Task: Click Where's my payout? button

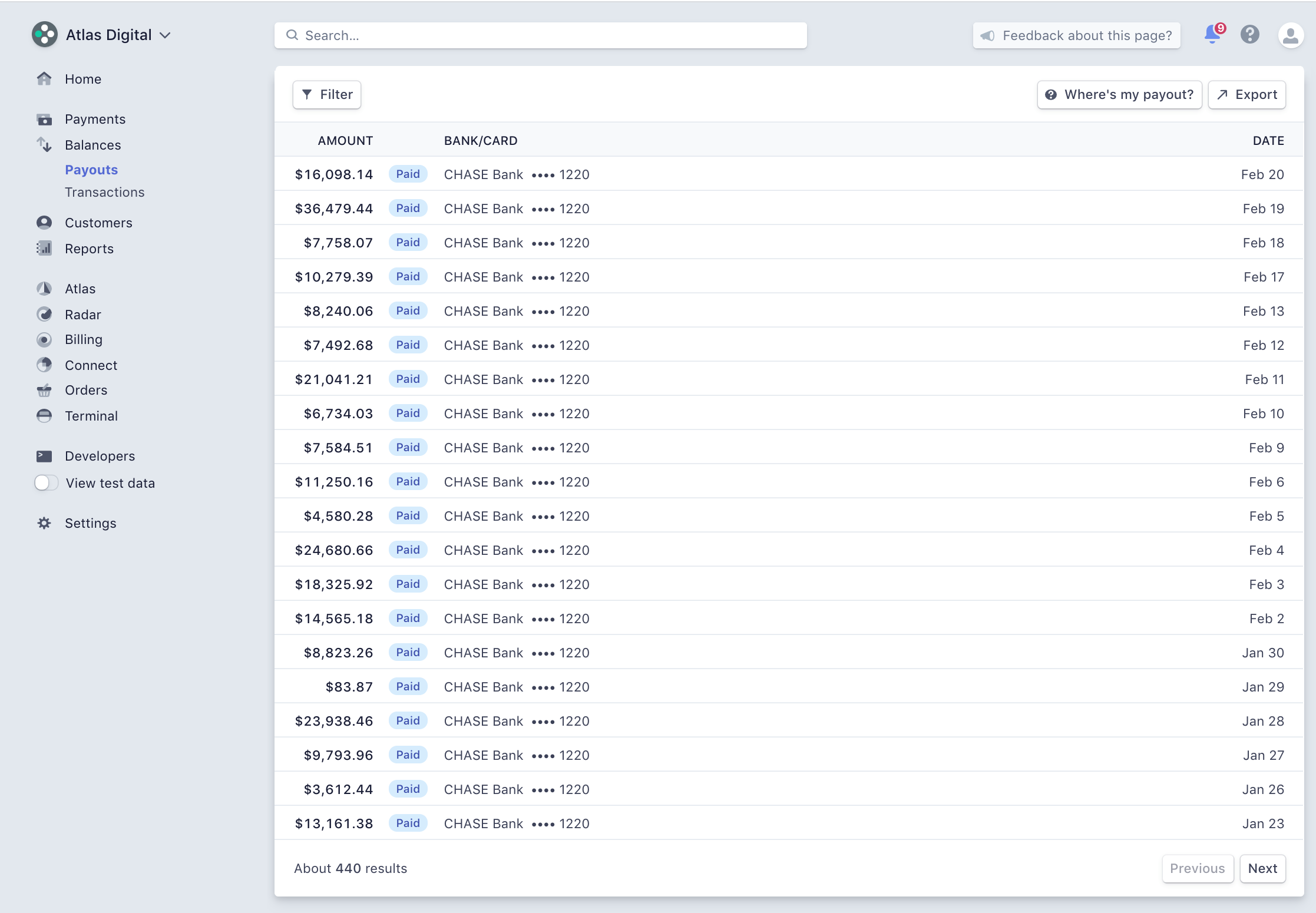Action: 1120,95
